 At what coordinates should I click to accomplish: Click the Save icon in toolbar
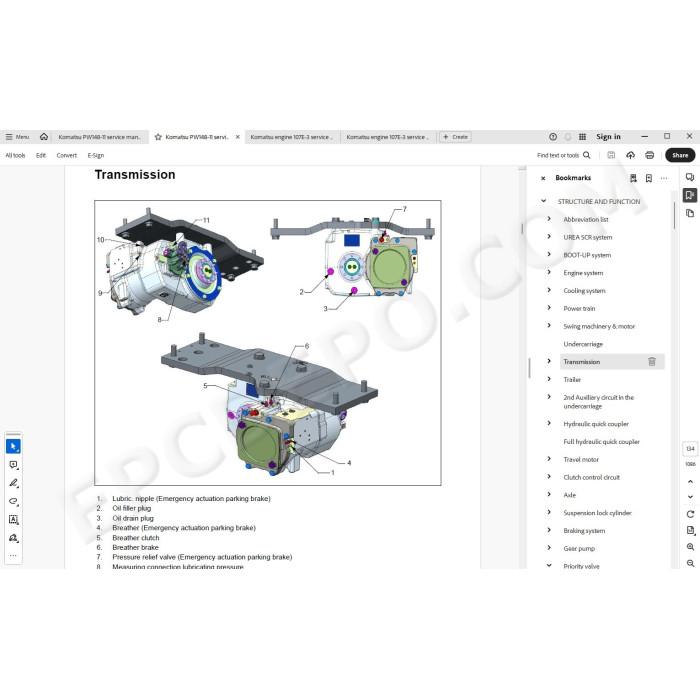[x=611, y=155]
